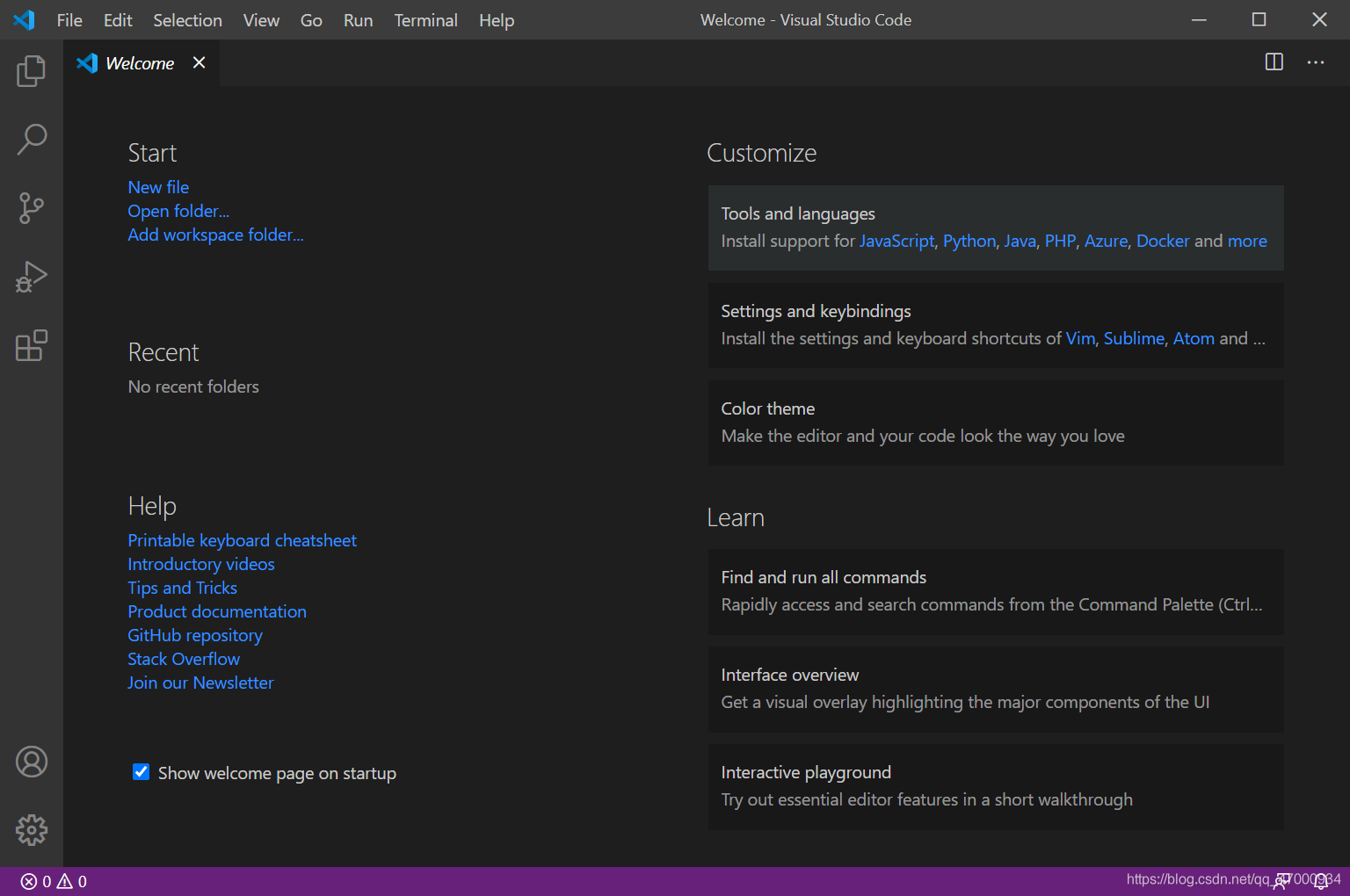Minimize the Visual Studio Code window
This screenshot has width=1350, height=896.
pyautogui.click(x=1199, y=19)
